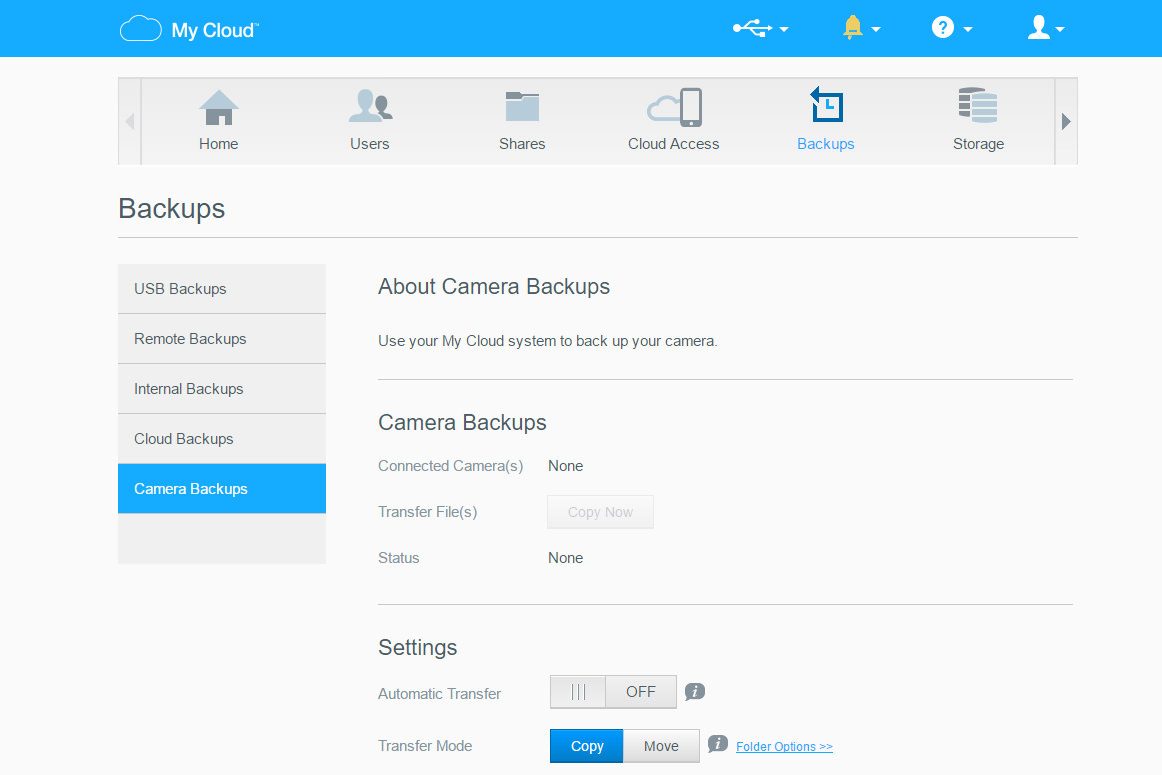Select the Backups clock icon
Image resolution: width=1162 pixels, height=775 pixels.
826,104
